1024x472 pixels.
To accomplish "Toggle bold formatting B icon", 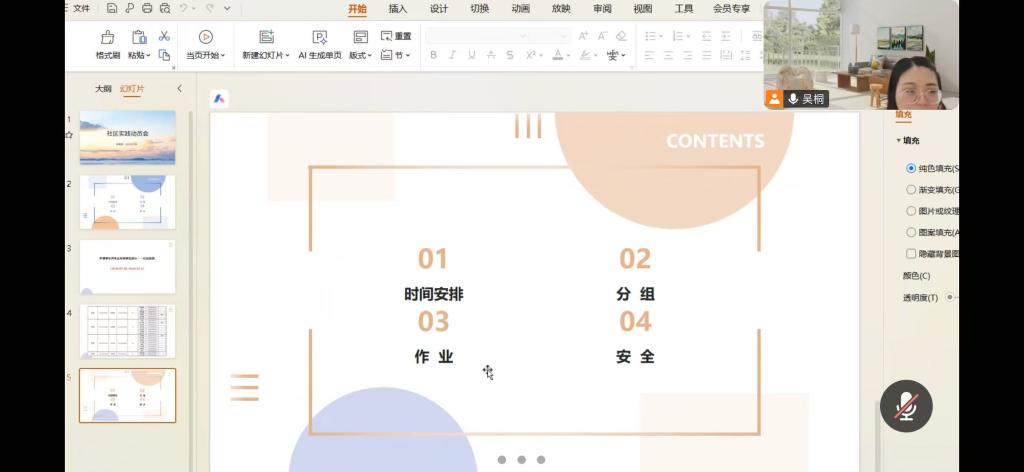I will click(433, 55).
